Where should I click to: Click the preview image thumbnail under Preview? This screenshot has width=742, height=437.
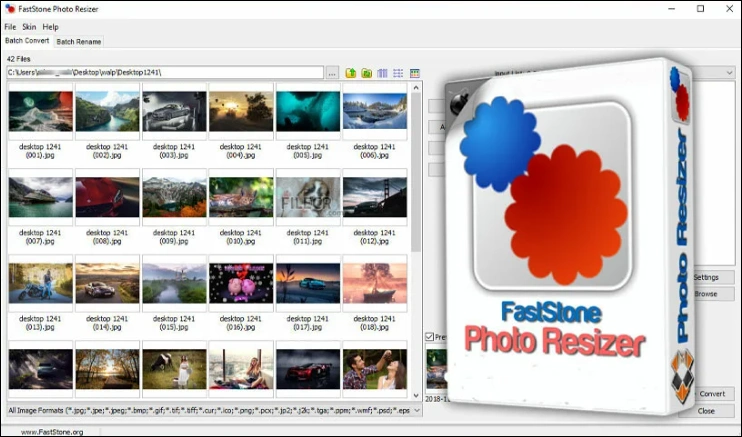(436, 369)
